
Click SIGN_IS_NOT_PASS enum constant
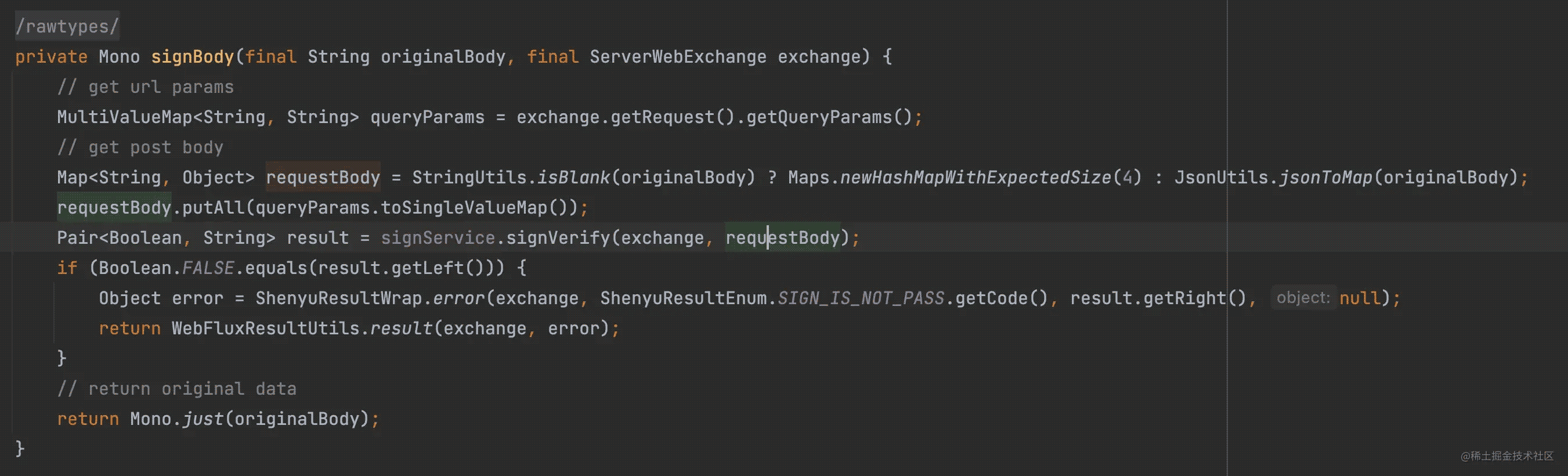(861, 298)
